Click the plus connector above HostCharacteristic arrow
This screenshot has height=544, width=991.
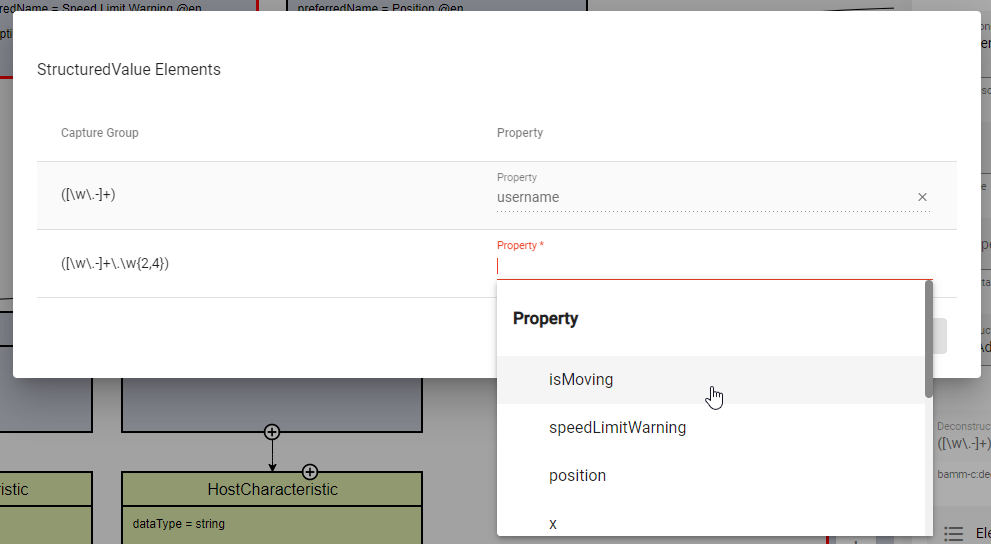pos(272,432)
